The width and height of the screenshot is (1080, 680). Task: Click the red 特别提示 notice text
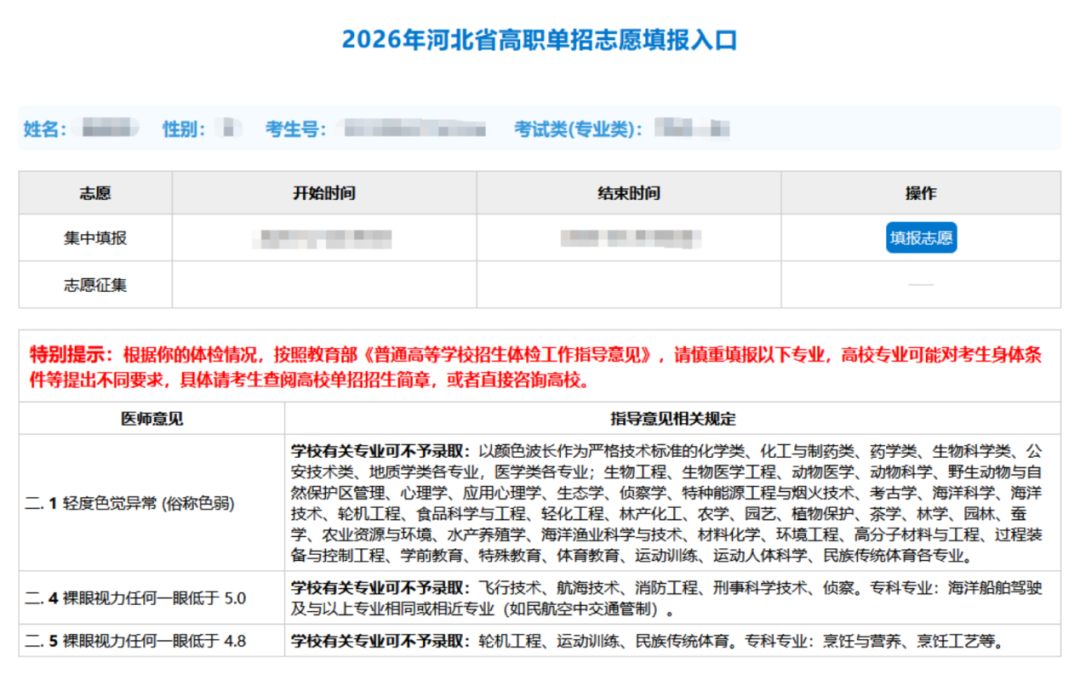tap(535, 367)
